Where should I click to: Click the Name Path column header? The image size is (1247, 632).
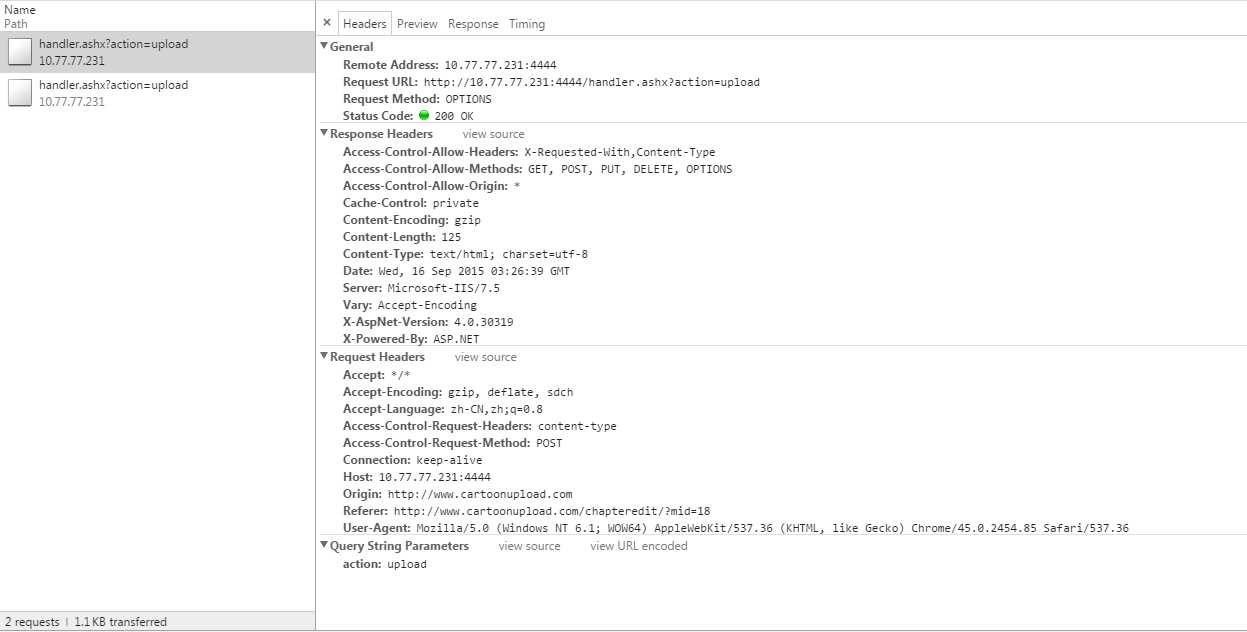[x=20, y=16]
